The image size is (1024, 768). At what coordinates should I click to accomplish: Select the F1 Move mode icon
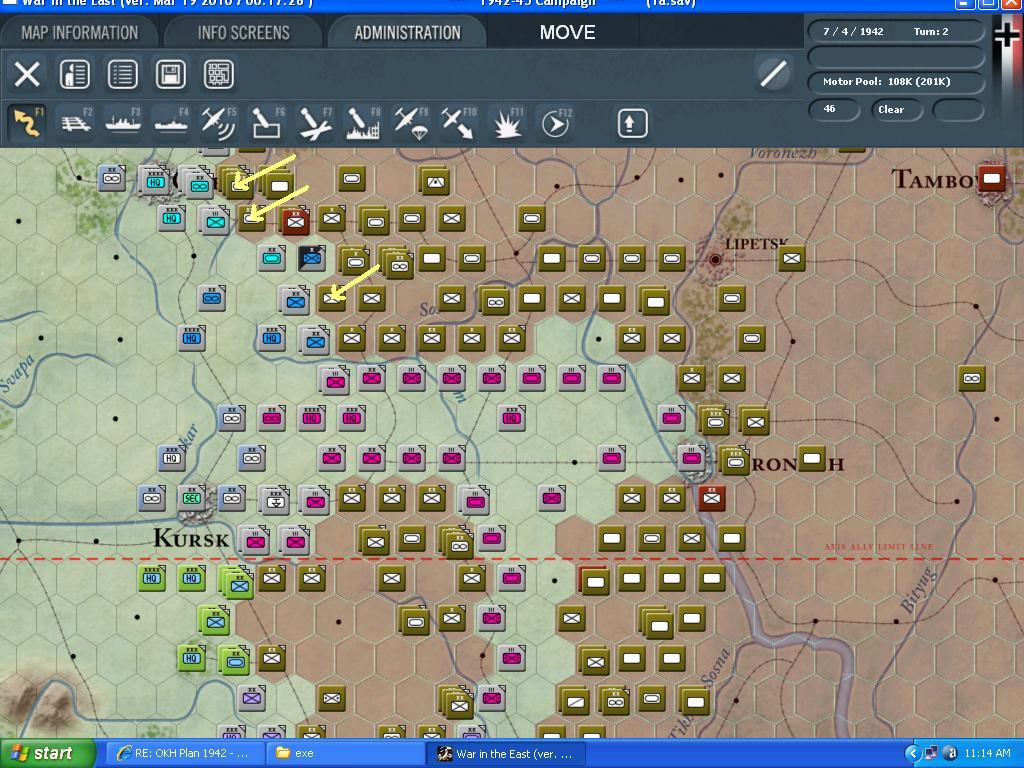click(x=27, y=122)
